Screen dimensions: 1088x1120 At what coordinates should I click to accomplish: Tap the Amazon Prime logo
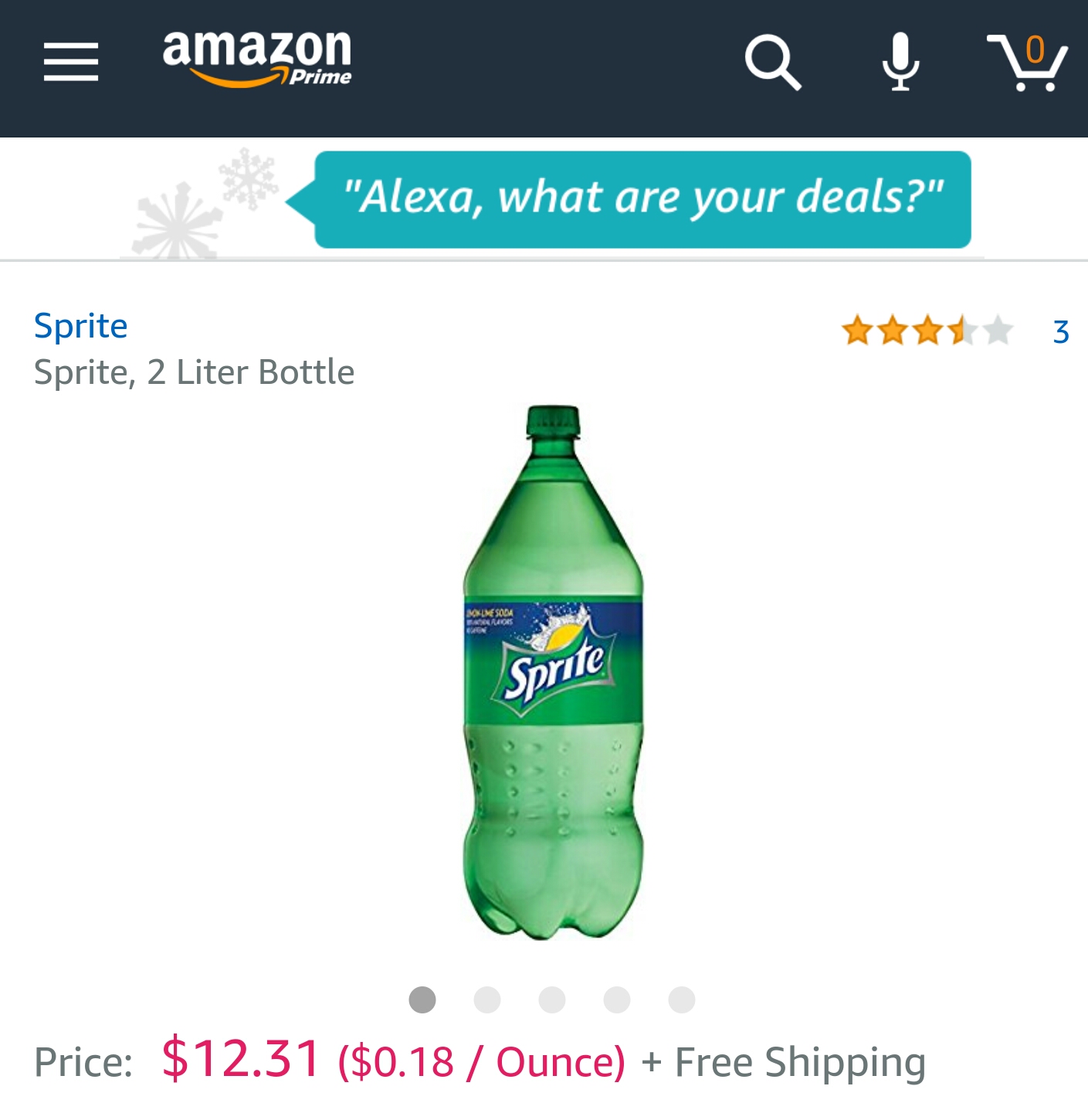(x=256, y=58)
